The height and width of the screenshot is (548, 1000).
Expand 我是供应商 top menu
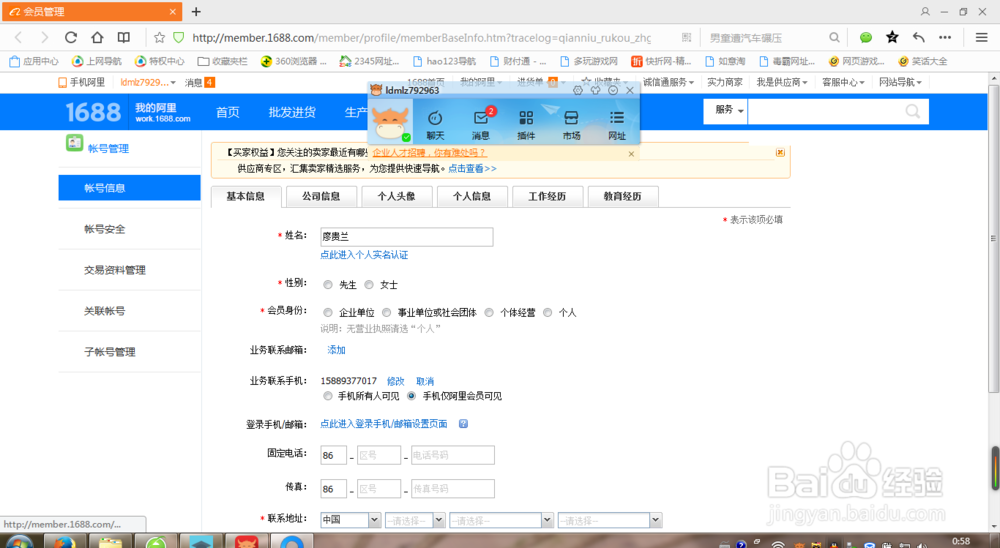pyautogui.click(x=782, y=82)
